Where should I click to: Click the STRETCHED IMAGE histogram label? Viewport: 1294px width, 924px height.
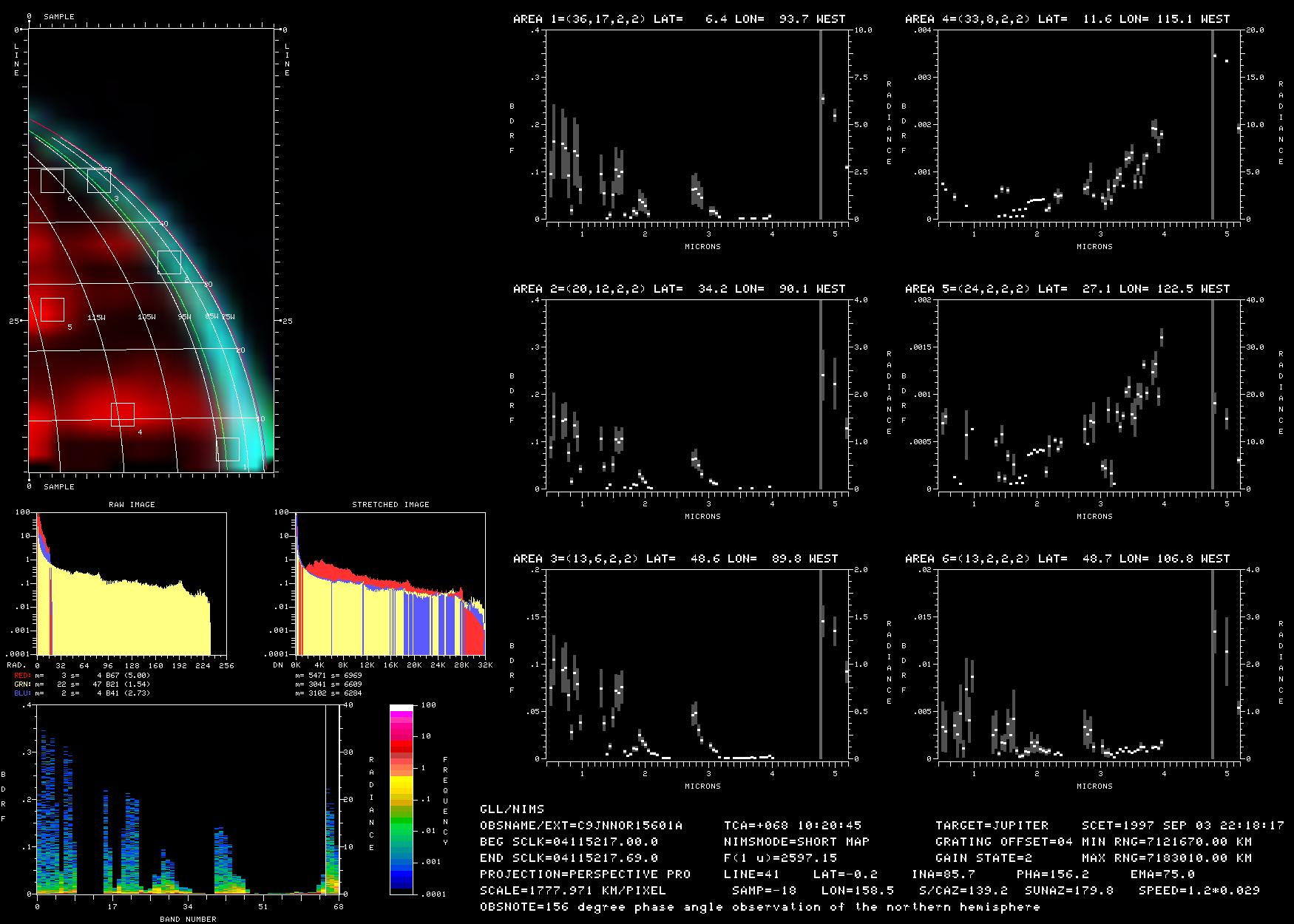[390, 504]
